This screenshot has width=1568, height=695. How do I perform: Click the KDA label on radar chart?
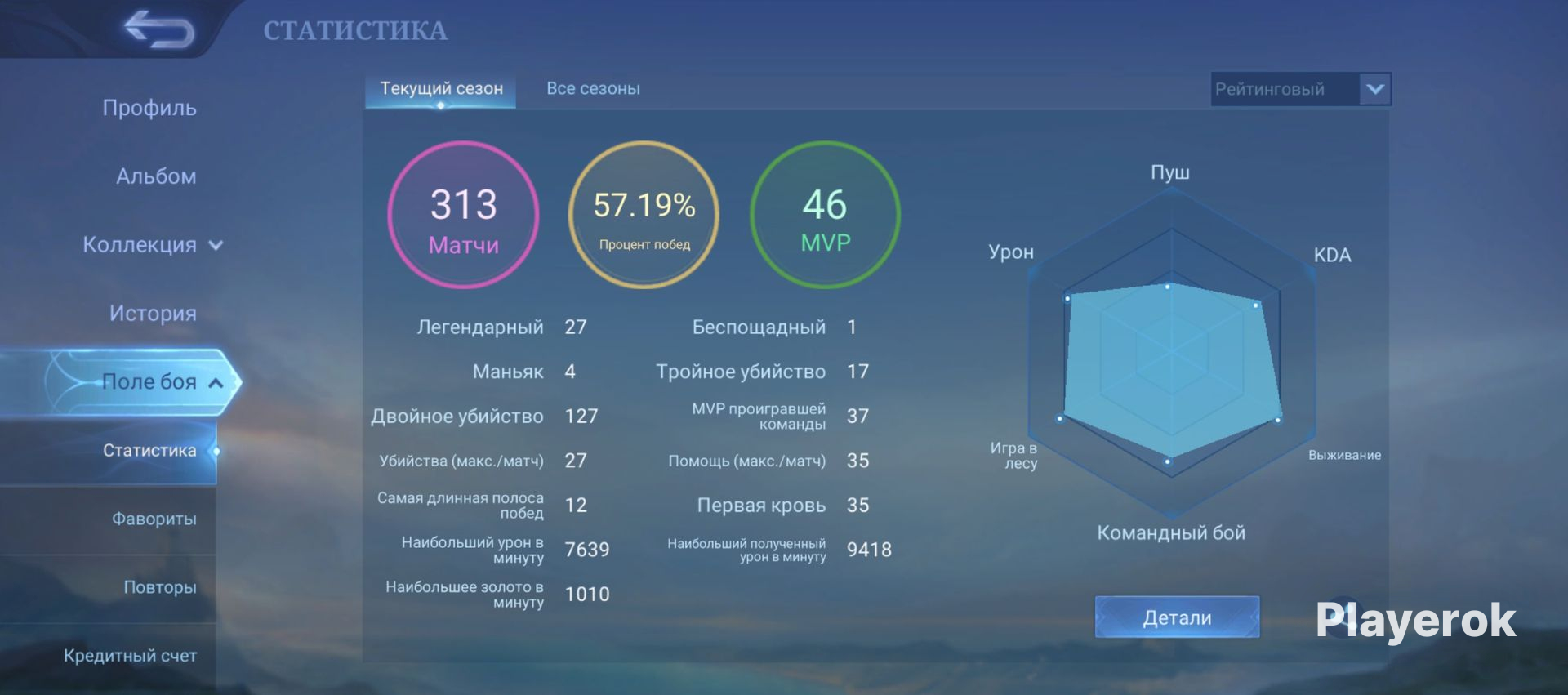[x=1332, y=255]
